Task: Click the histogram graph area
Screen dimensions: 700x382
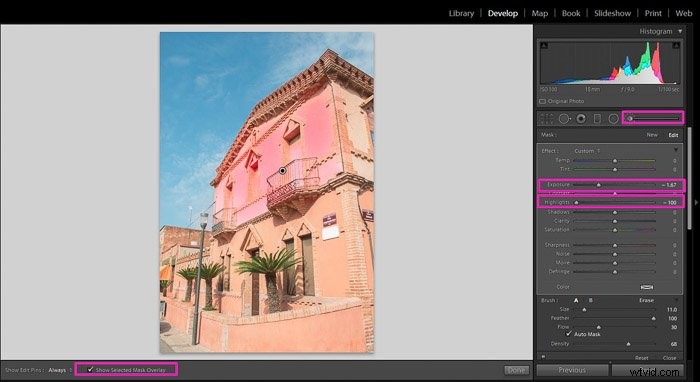Action: click(610, 62)
